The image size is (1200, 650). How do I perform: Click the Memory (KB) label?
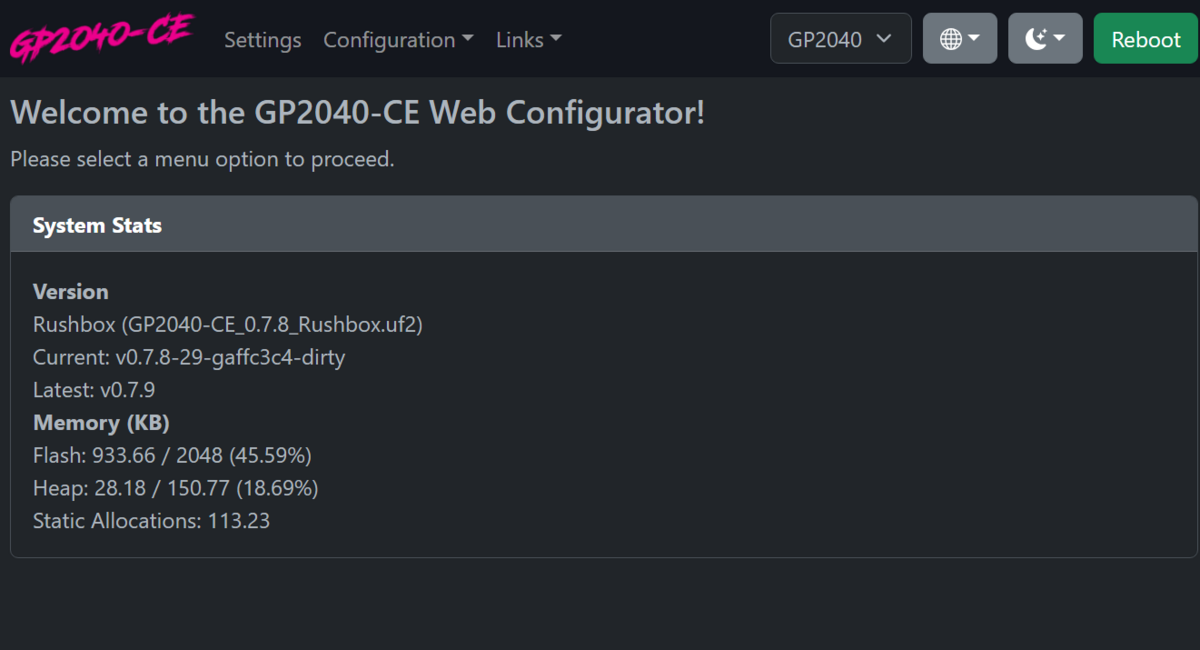click(x=101, y=423)
